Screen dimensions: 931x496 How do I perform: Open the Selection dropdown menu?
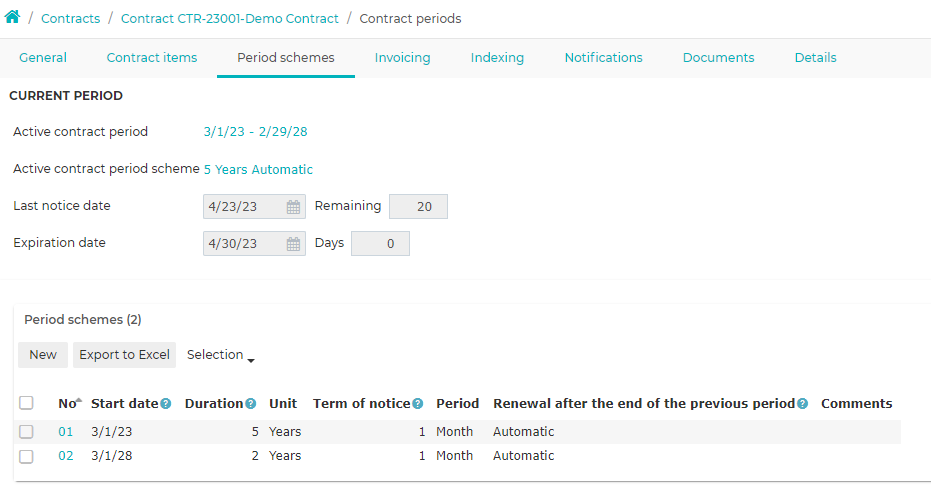tap(220, 355)
